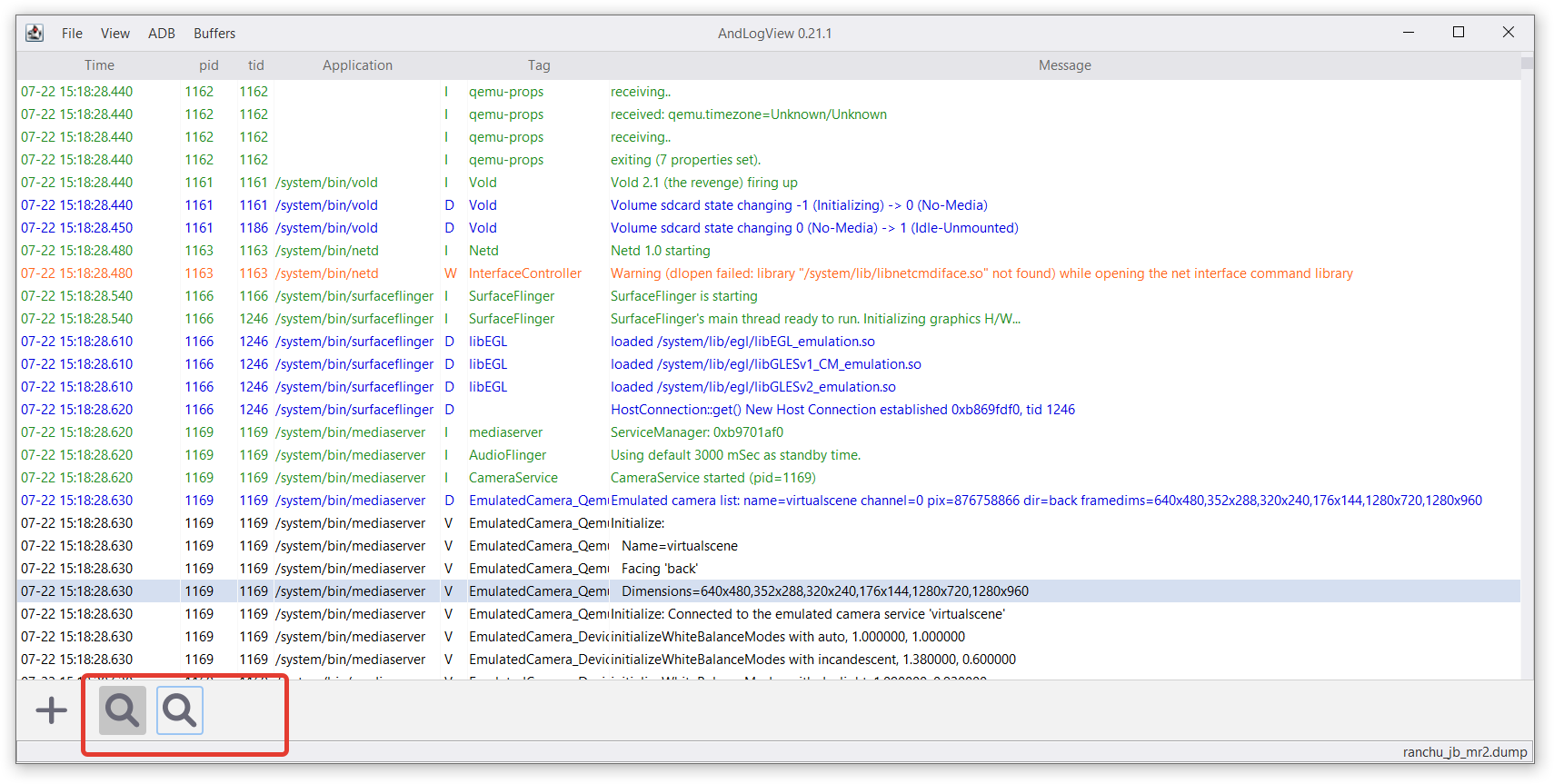Viewport: 1554px width, 784px height.
Task: Select row 'CameraService started (pid=1169)'
Action: pyautogui.click(x=768, y=478)
